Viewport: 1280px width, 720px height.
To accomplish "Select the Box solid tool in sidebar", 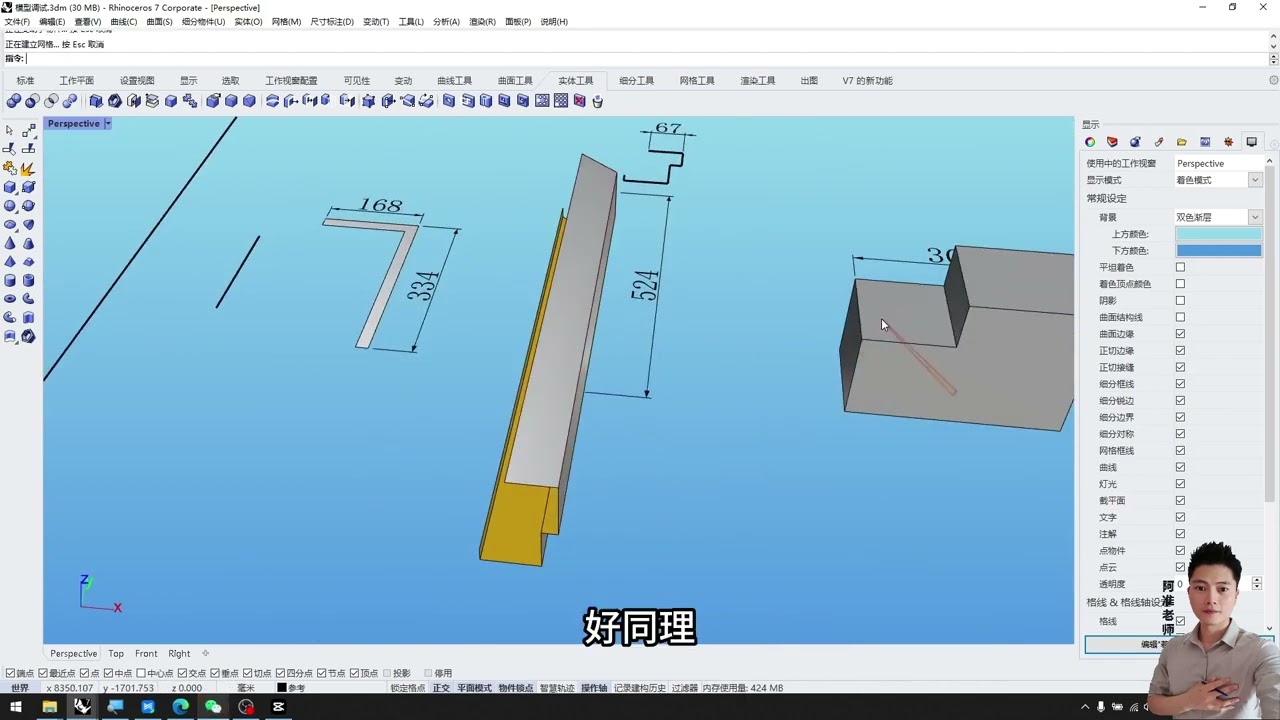I will pyautogui.click(x=10, y=187).
